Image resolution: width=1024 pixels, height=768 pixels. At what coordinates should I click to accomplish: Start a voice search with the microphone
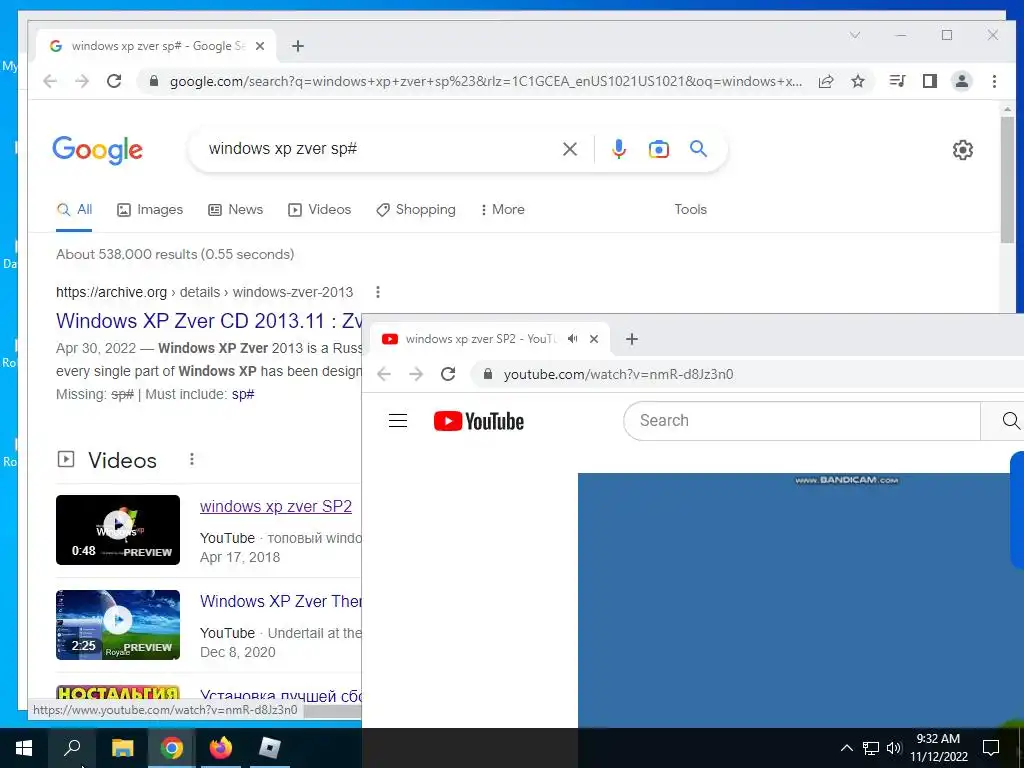coord(618,150)
